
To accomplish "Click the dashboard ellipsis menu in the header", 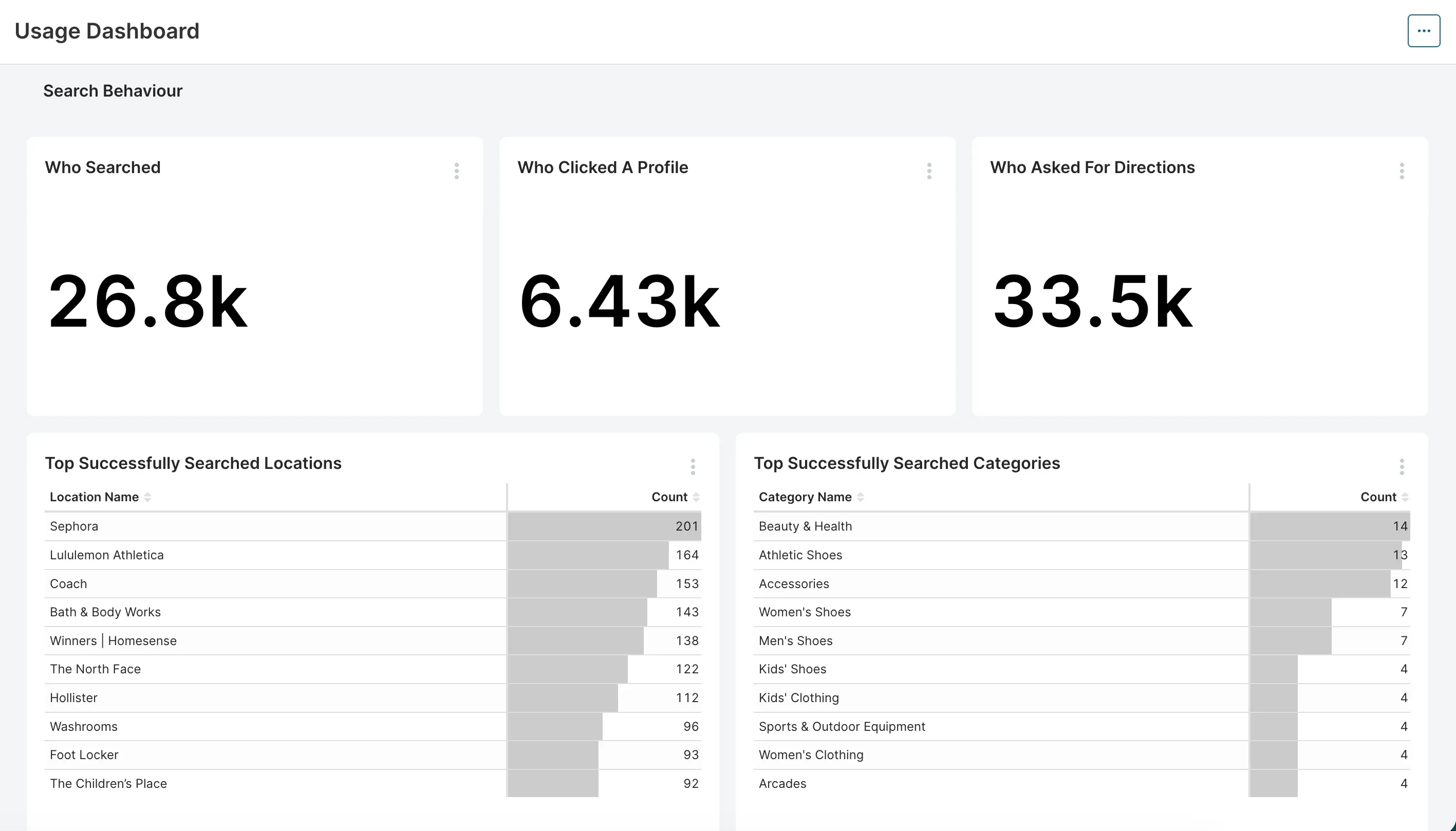I will tap(1424, 30).
